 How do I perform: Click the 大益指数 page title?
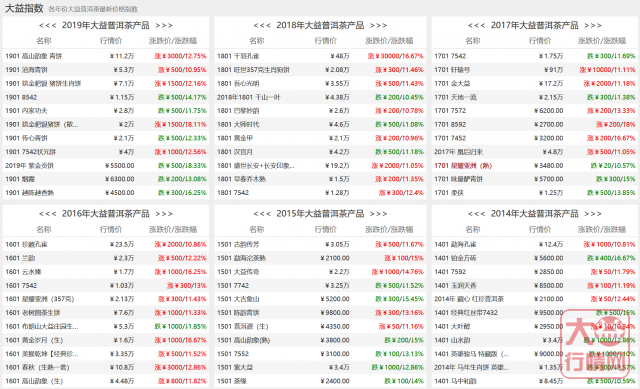tap(24, 8)
